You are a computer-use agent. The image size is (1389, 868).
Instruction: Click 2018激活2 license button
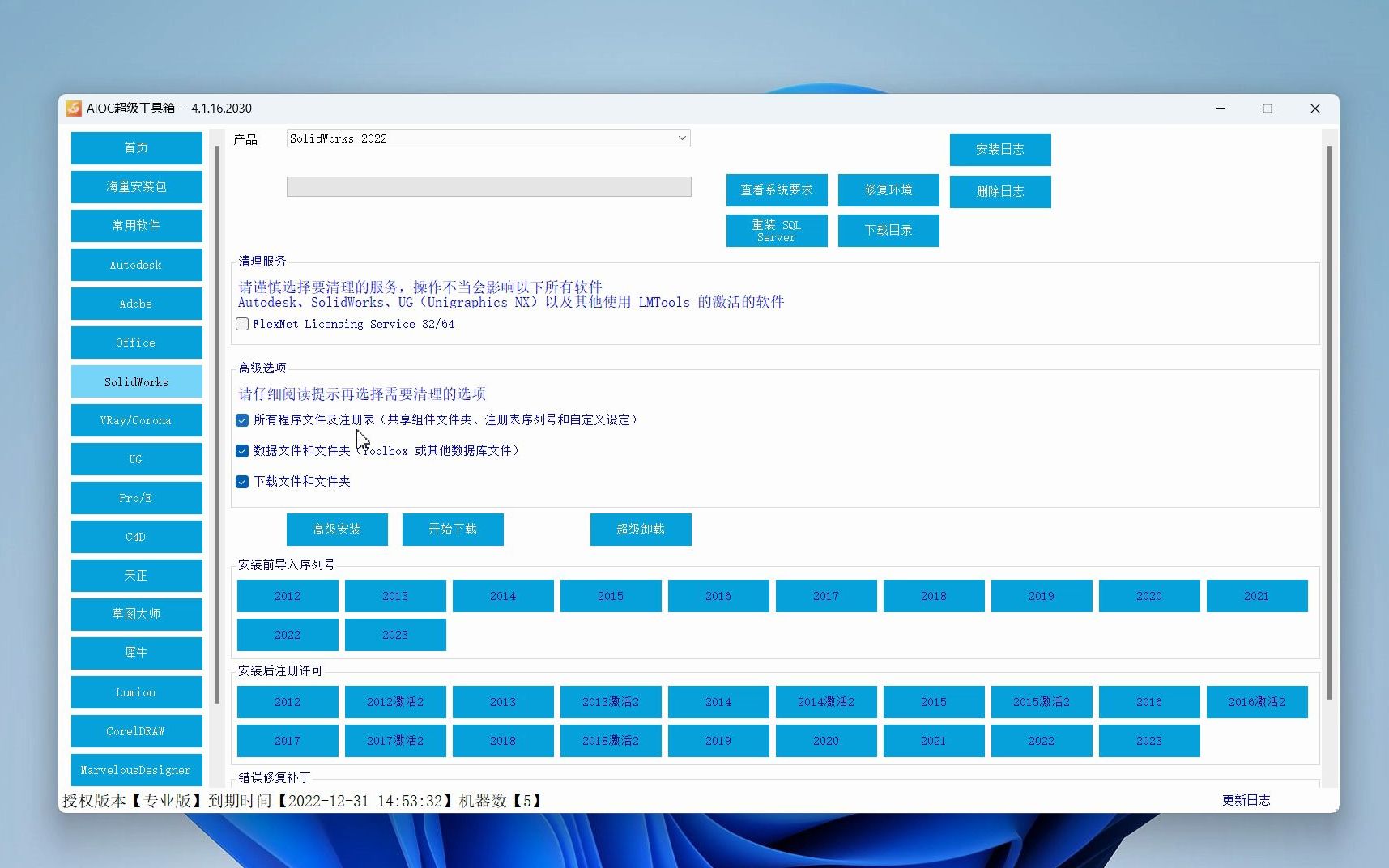click(611, 741)
